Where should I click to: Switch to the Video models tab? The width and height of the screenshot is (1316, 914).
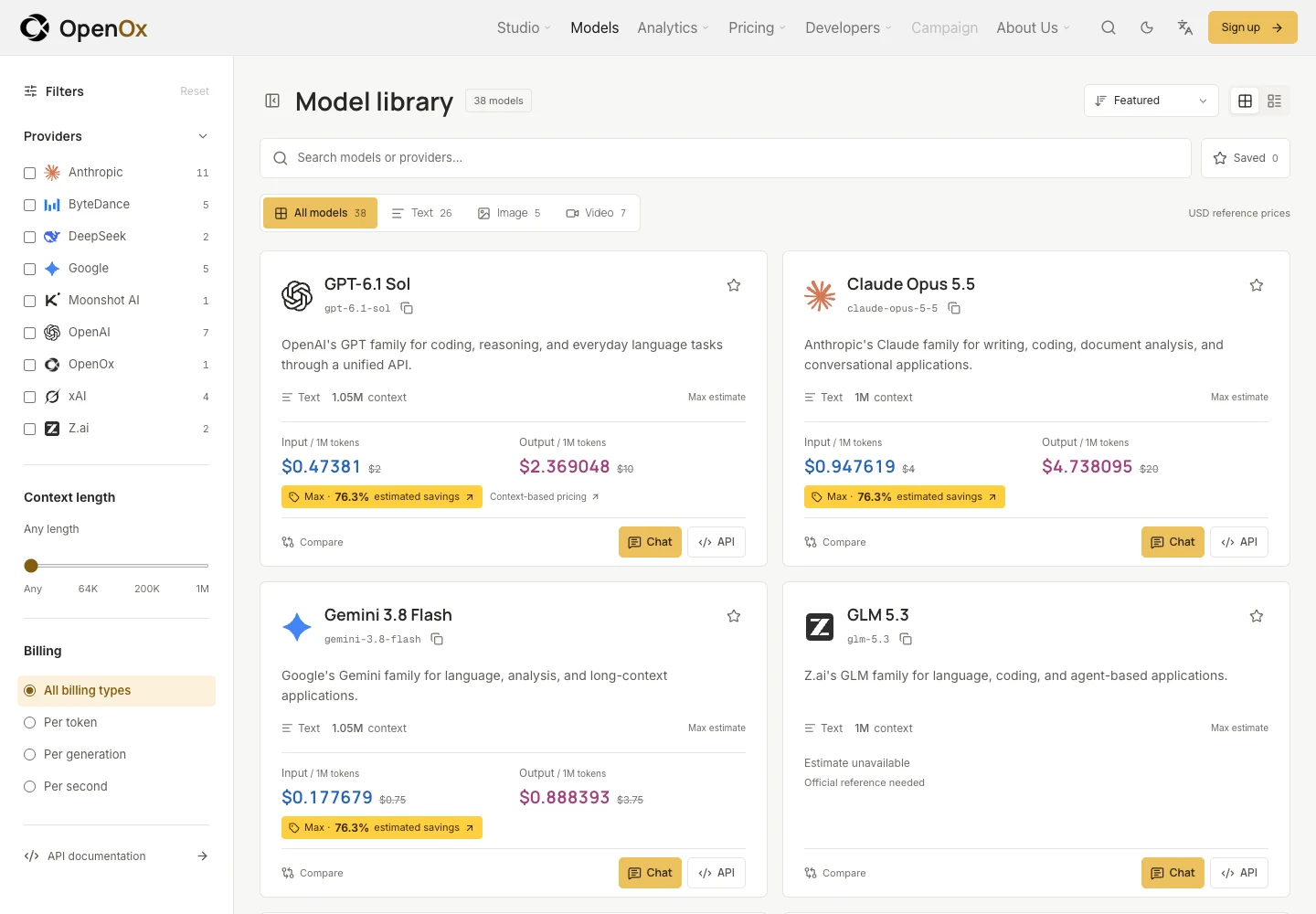596,213
